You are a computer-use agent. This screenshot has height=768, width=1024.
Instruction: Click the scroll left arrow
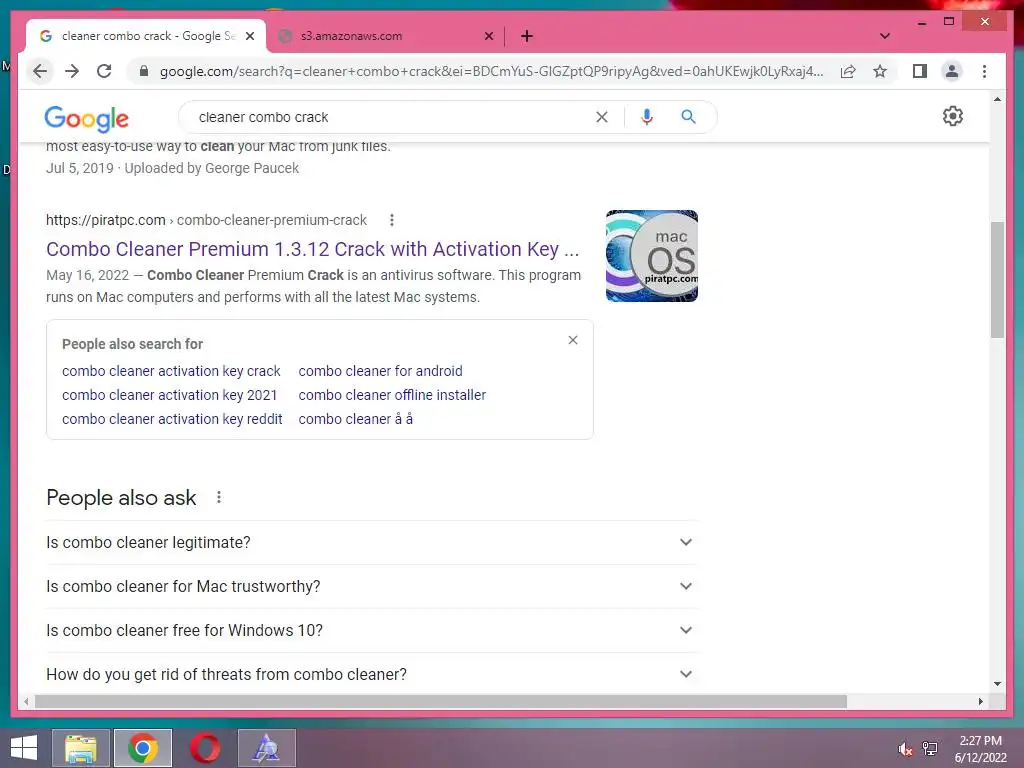[26, 701]
